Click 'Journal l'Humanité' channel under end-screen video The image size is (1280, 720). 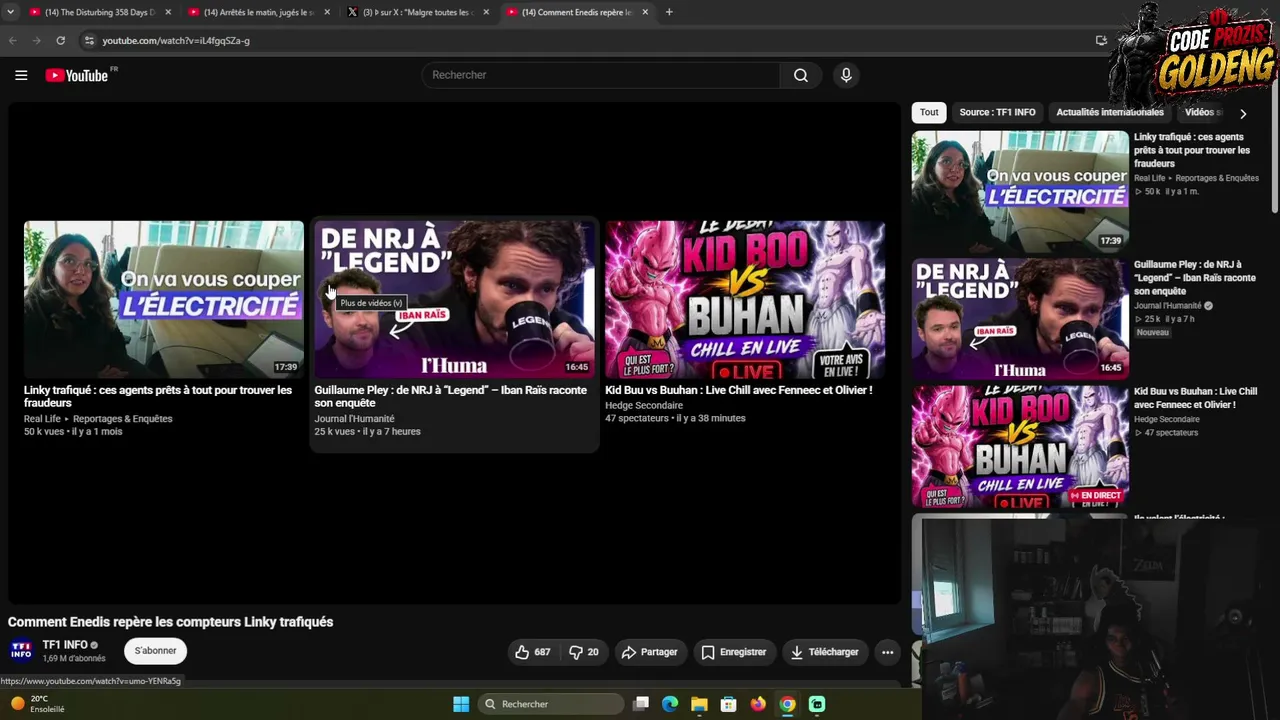coord(354,419)
